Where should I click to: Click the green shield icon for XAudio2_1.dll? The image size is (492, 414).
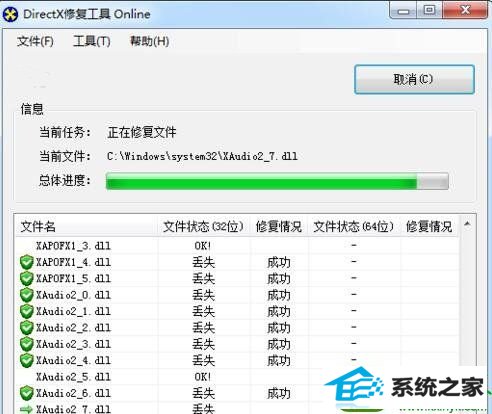point(26,311)
